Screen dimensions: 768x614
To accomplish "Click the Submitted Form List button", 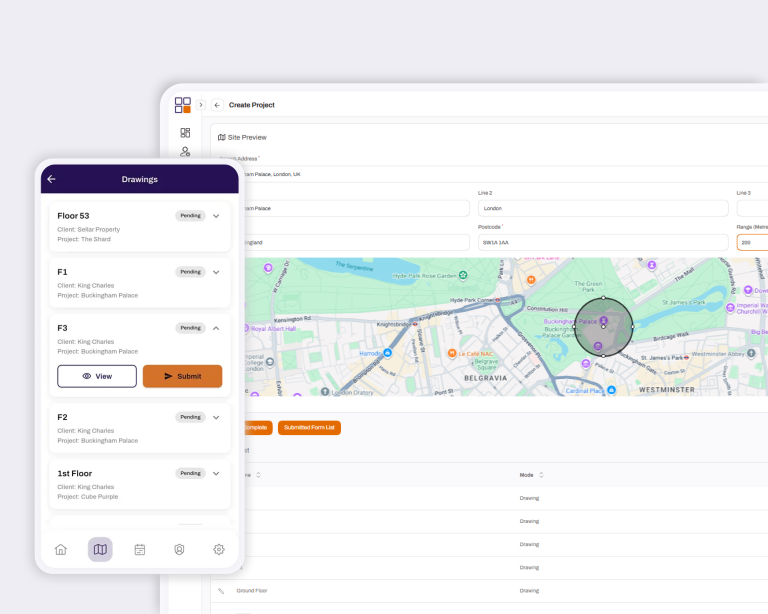I will (x=309, y=427).
